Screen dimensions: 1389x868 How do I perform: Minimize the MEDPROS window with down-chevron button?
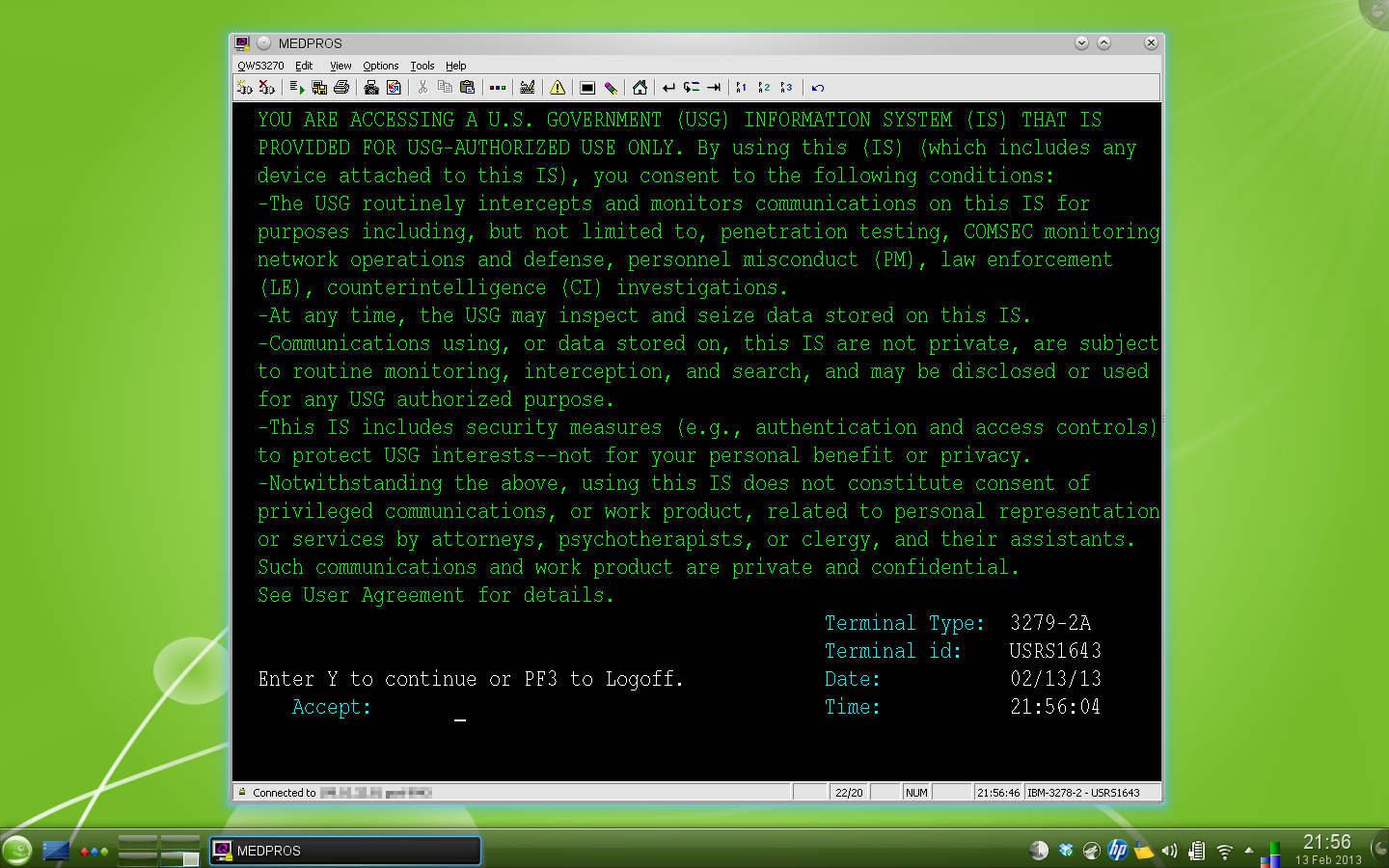coord(1081,43)
